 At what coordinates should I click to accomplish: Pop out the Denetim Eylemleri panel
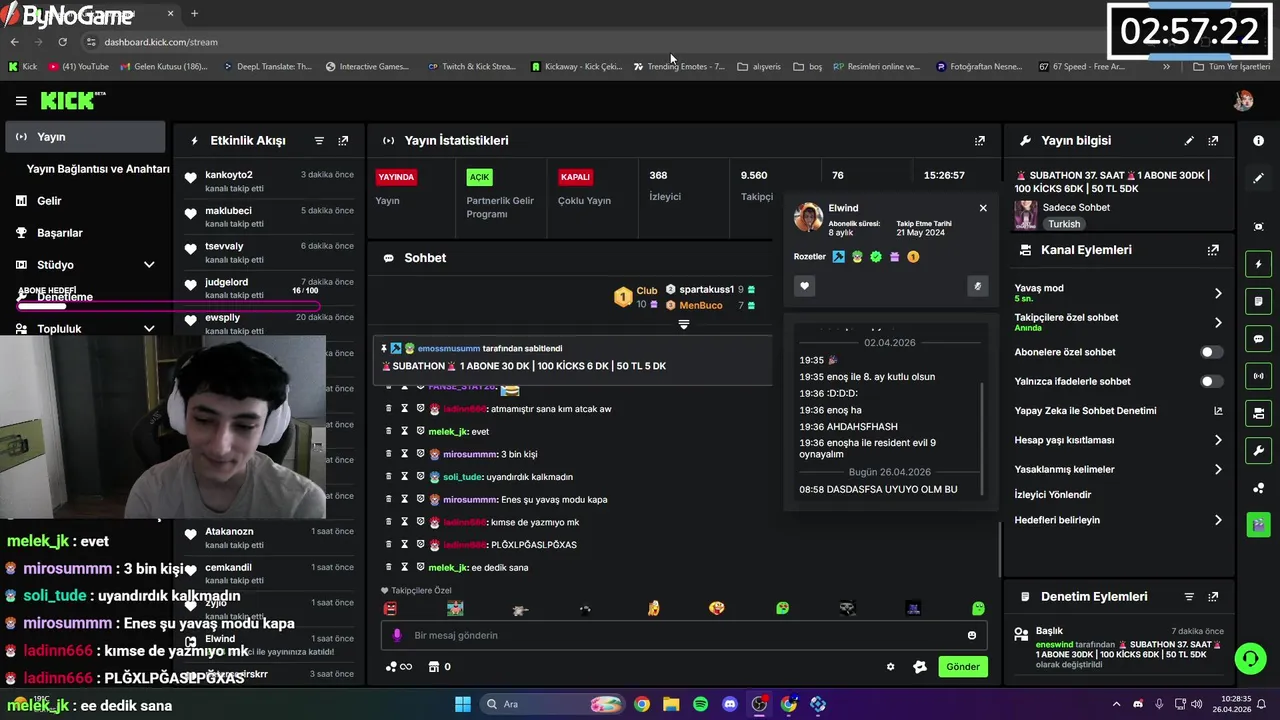pyautogui.click(x=1213, y=597)
